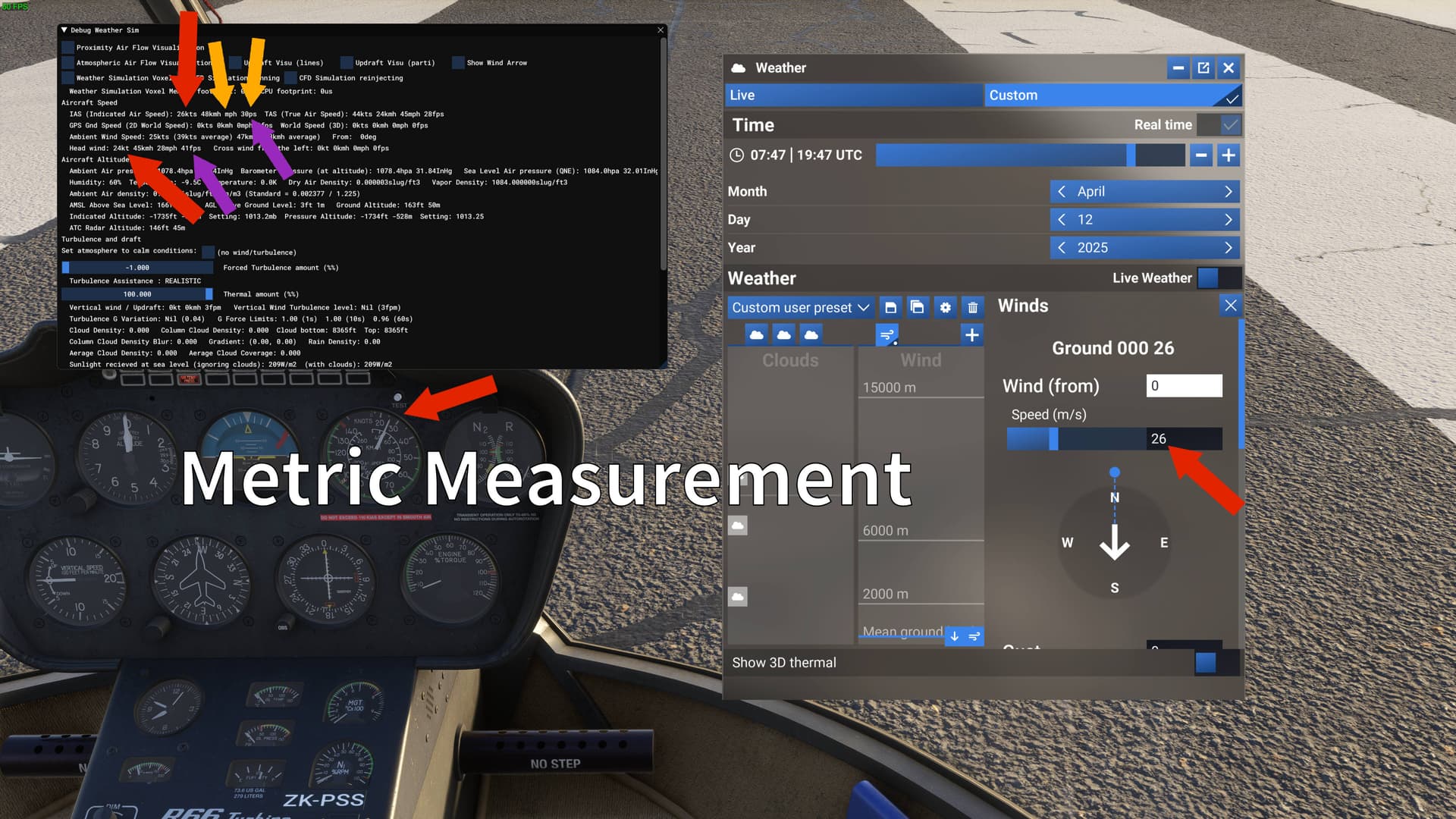Select the 15000 m wind layer
The image size is (1456, 819).
pyautogui.click(x=921, y=388)
